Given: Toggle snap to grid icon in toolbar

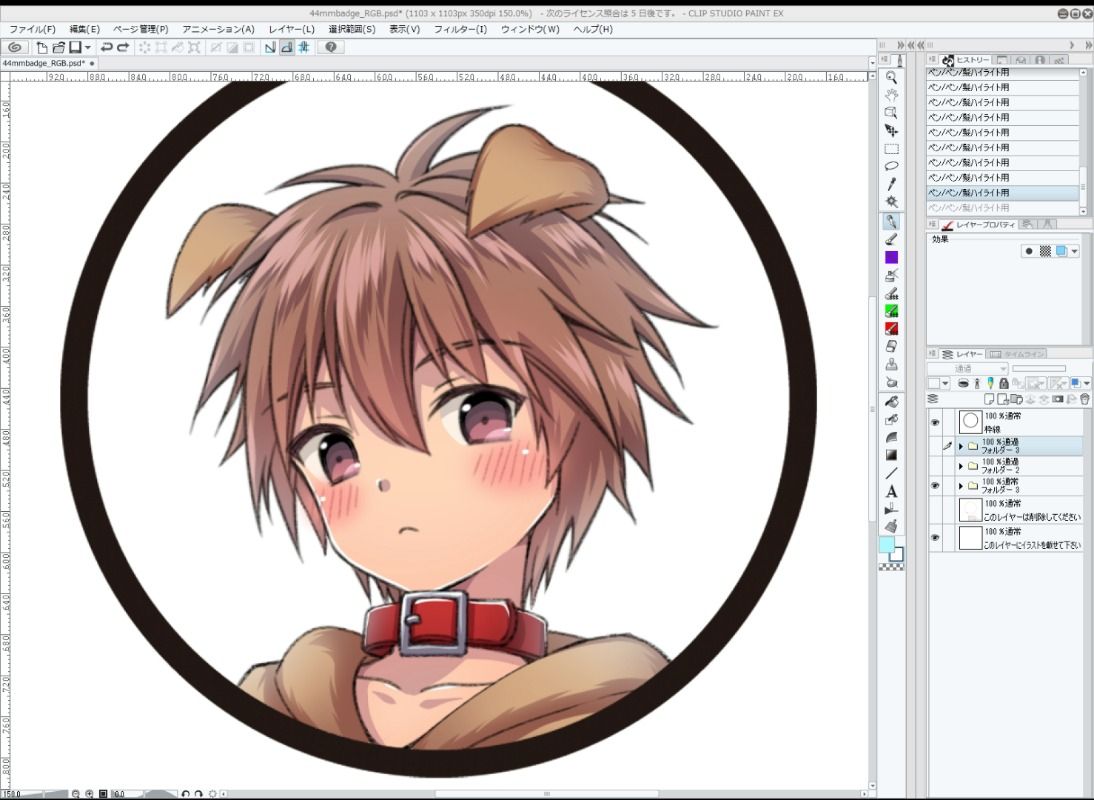Looking at the screenshot, I should click(304, 47).
